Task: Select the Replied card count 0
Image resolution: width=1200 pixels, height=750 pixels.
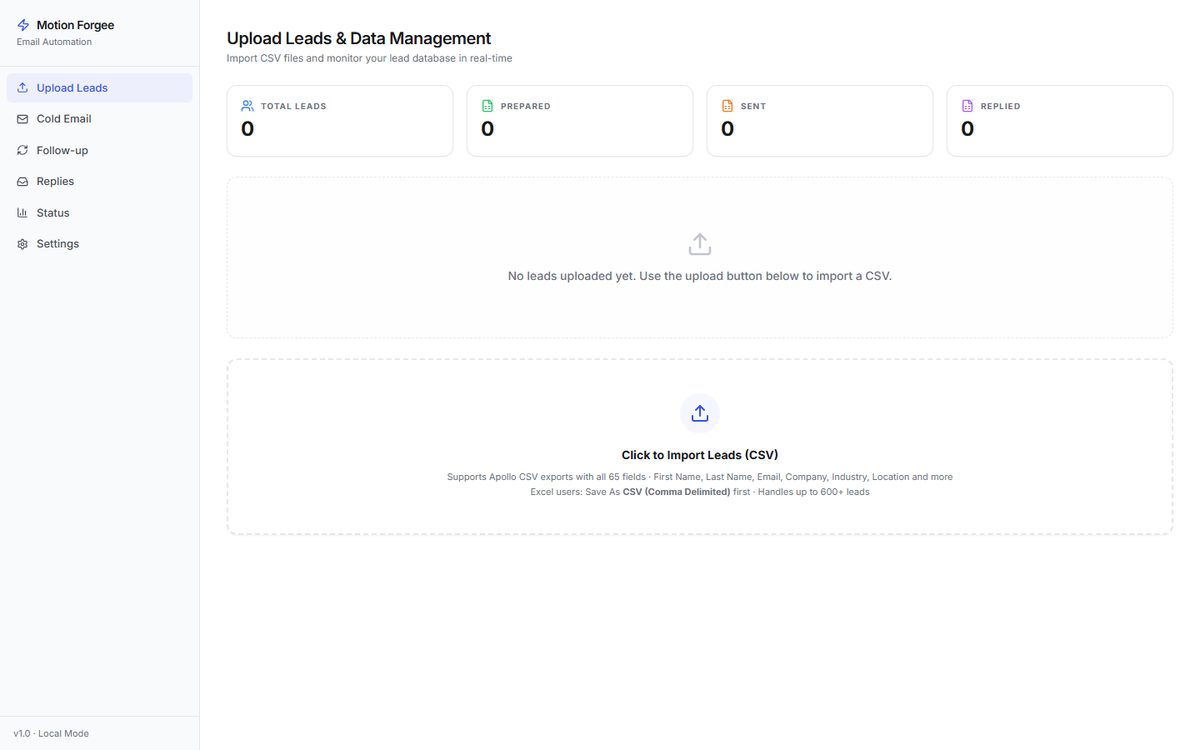Action: 968,129
